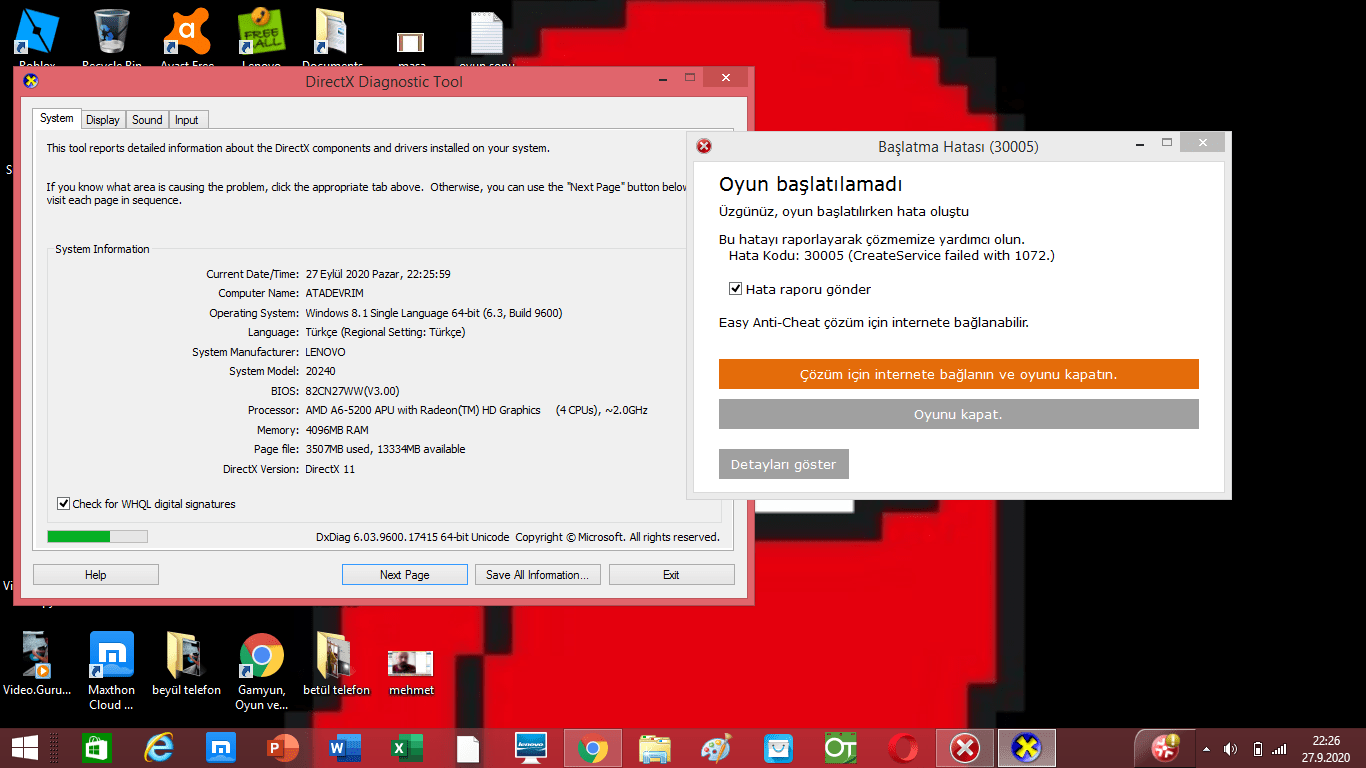Click the Next Page button
The width and height of the screenshot is (1366, 768).
(x=405, y=575)
